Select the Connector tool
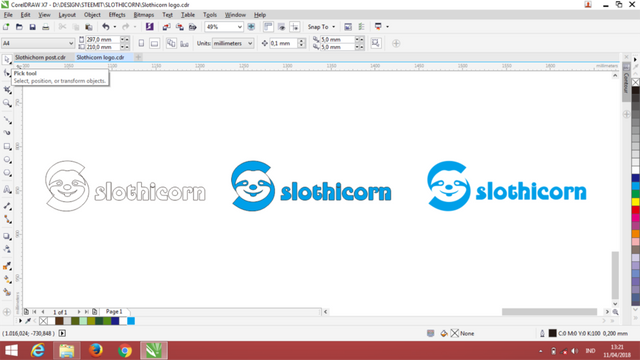The width and height of the screenshot is (640, 360). pos(7,219)
